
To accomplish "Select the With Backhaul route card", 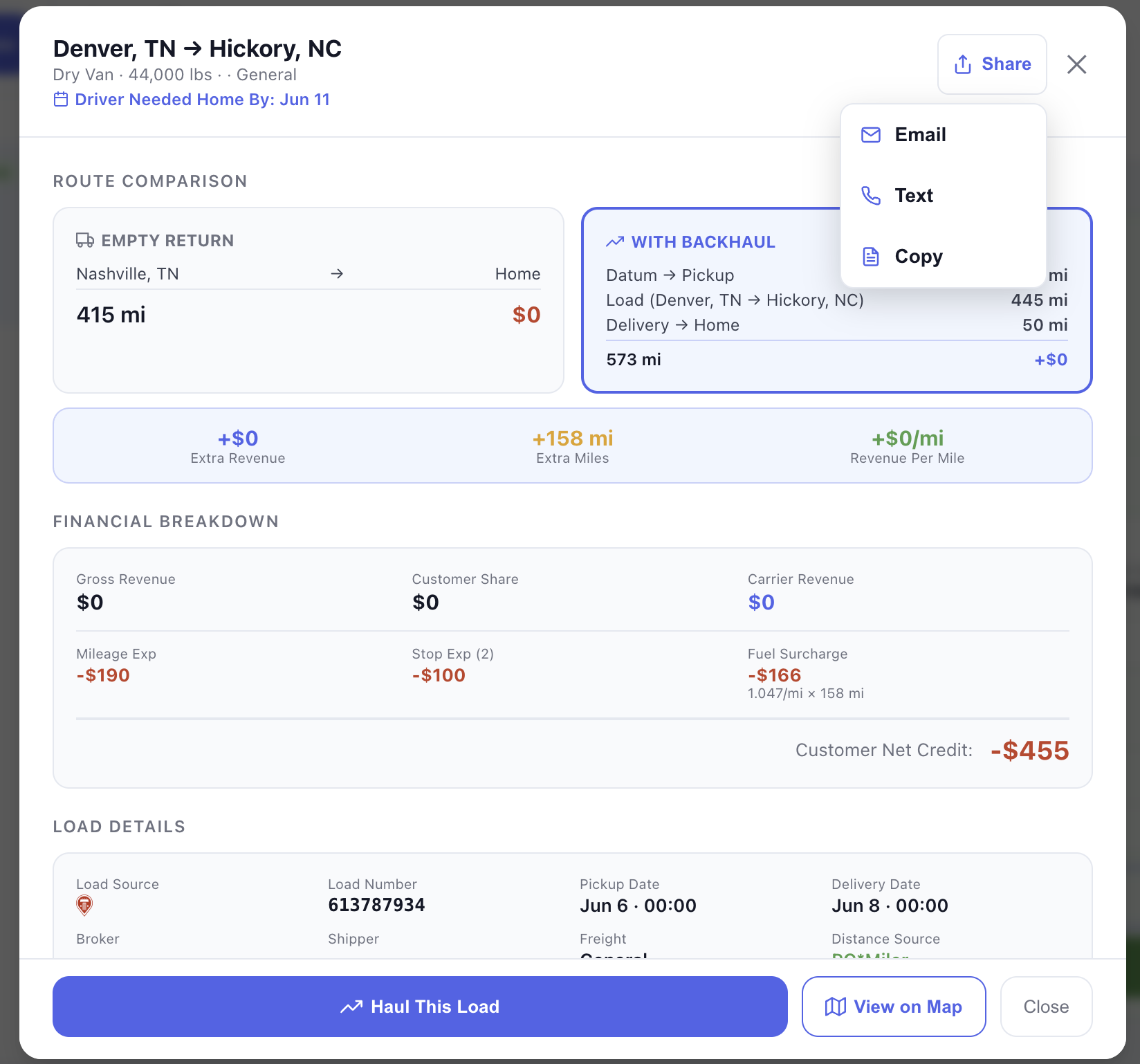I will [837, 300].
